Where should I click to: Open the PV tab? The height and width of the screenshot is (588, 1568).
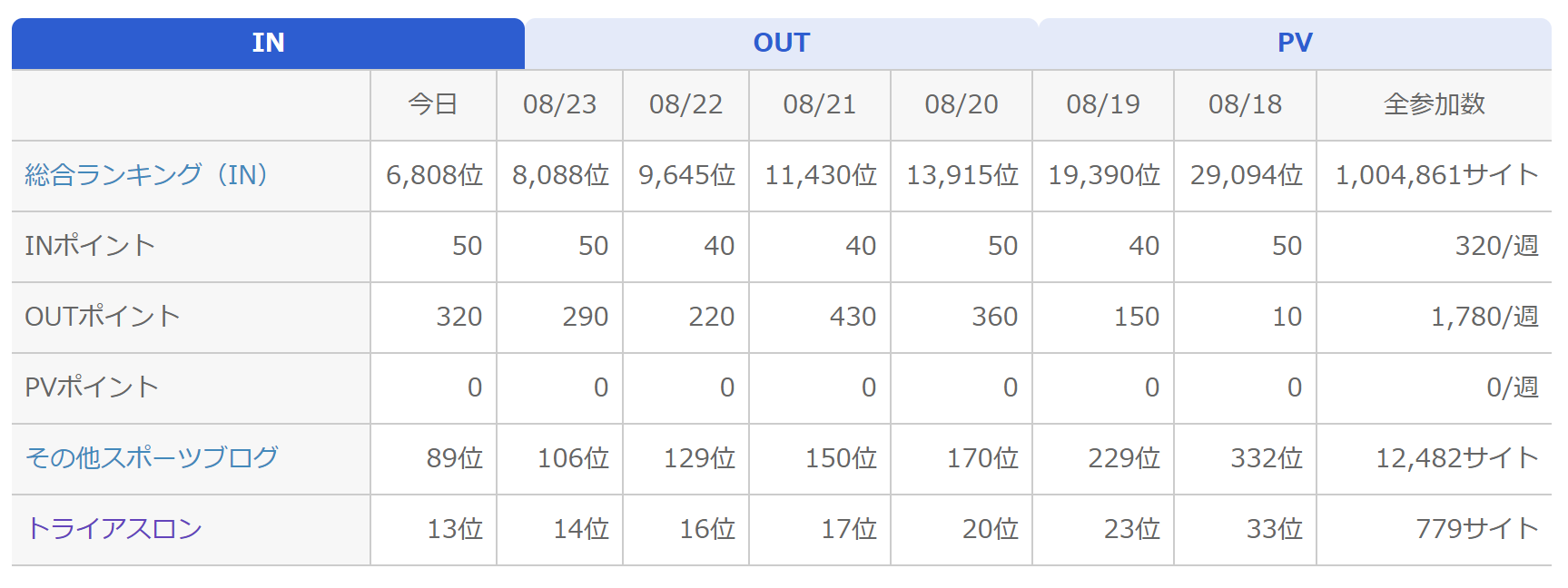[x=1295, y=43]
